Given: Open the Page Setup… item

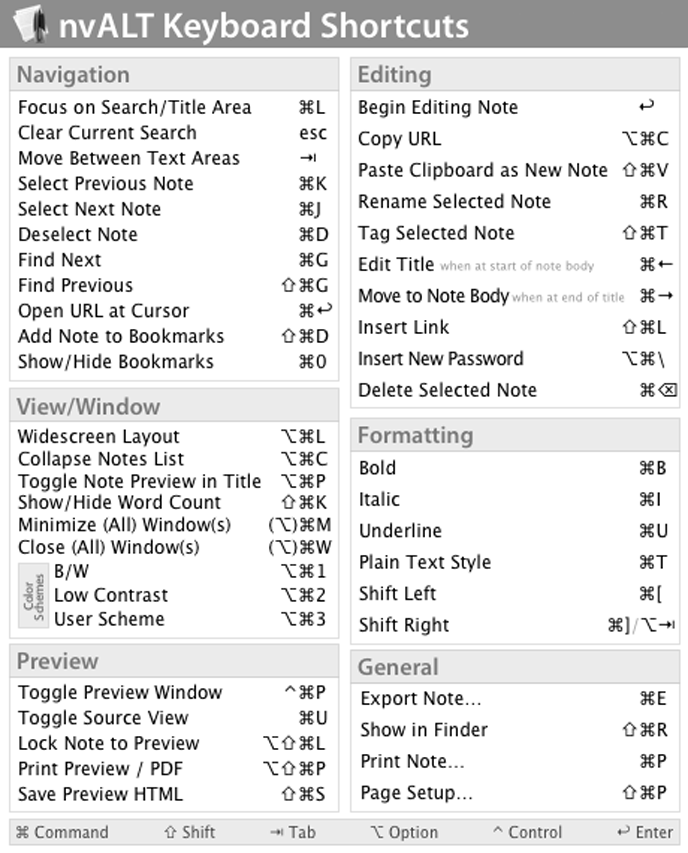Looking at the screenshot, I should (416, 793).
